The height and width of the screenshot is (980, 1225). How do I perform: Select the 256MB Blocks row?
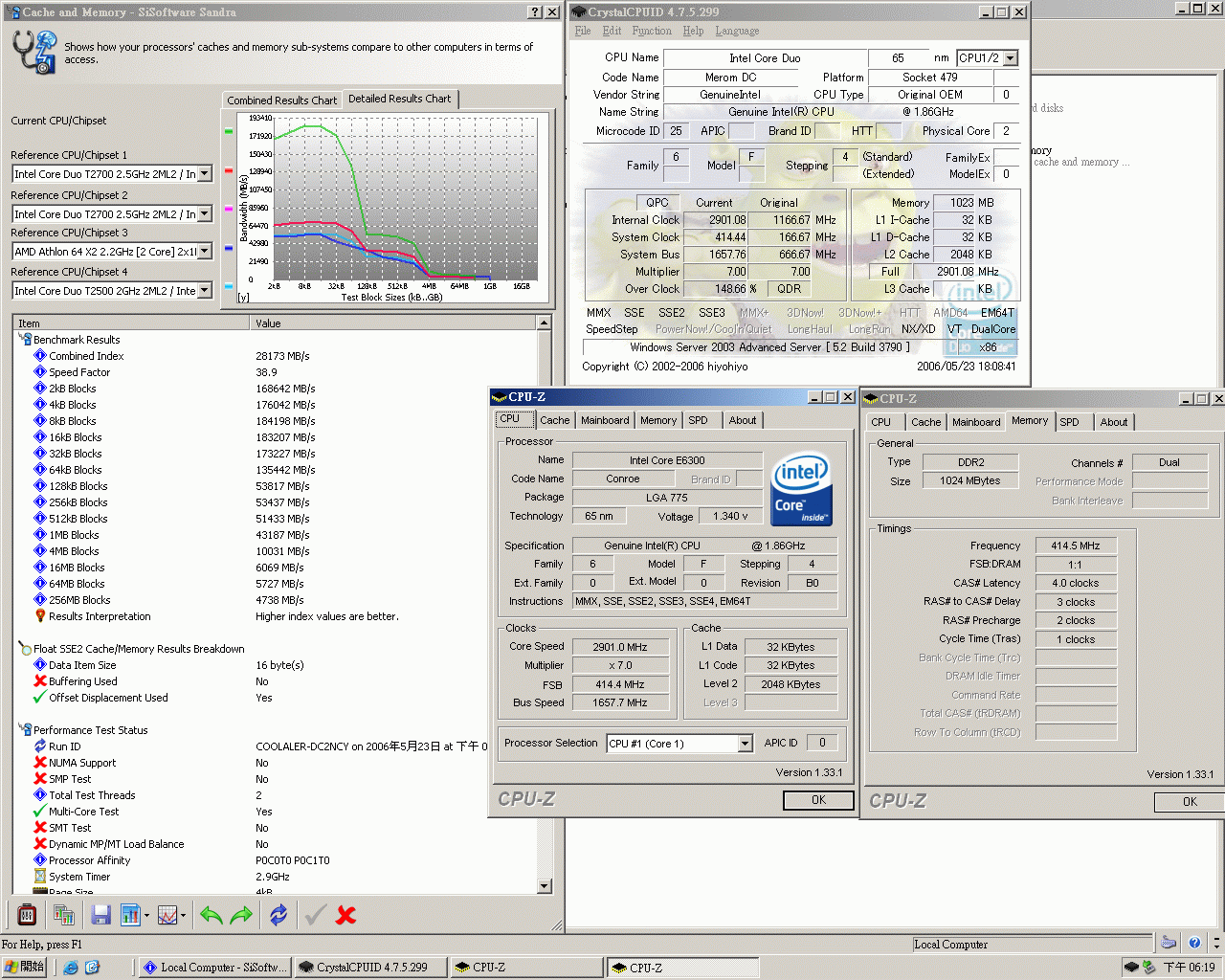[277, 600]
